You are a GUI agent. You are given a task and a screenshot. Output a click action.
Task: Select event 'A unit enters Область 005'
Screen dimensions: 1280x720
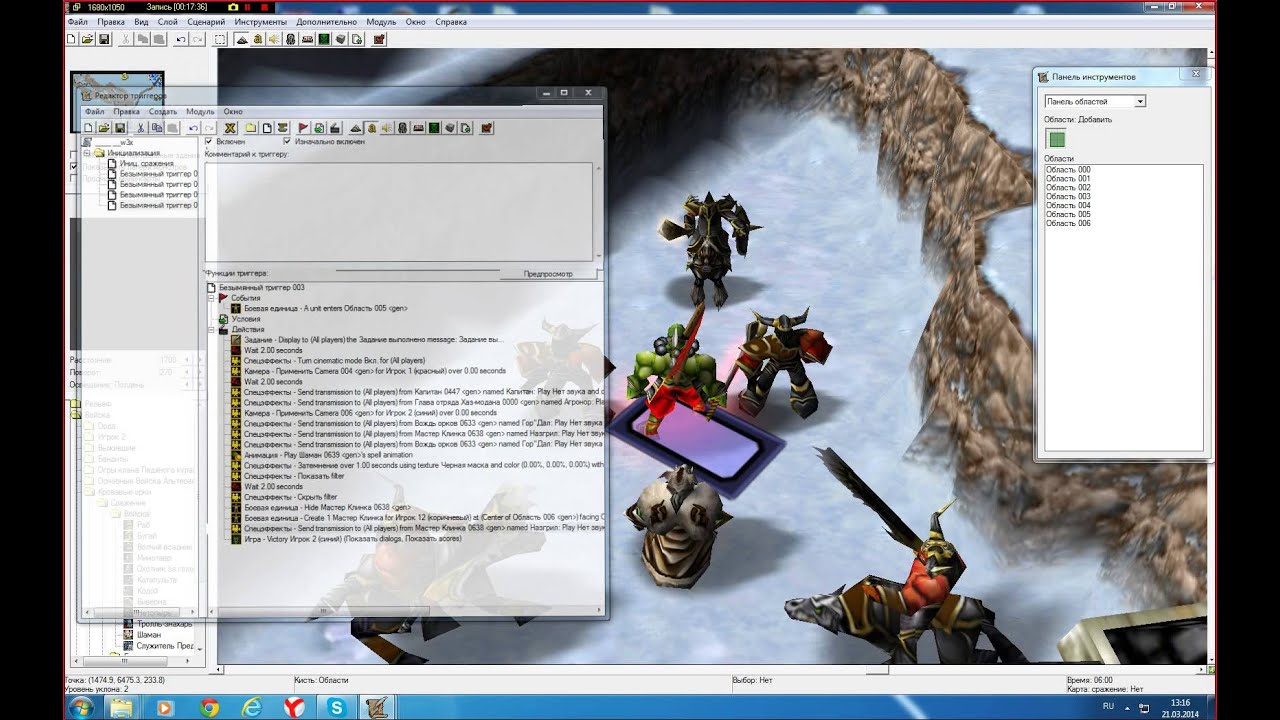point(325,309)
